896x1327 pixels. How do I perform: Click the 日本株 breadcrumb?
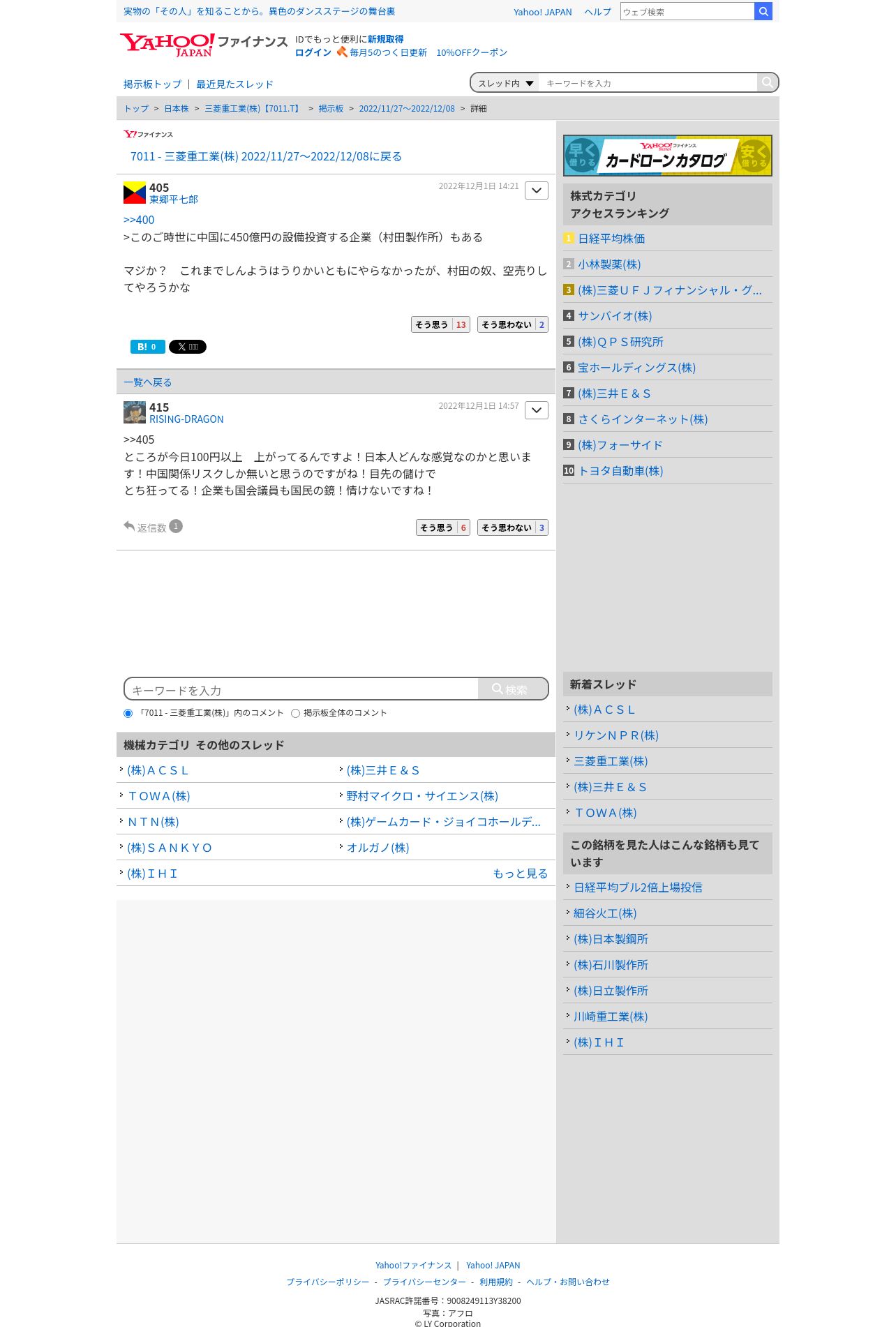(x=177, y=109)
